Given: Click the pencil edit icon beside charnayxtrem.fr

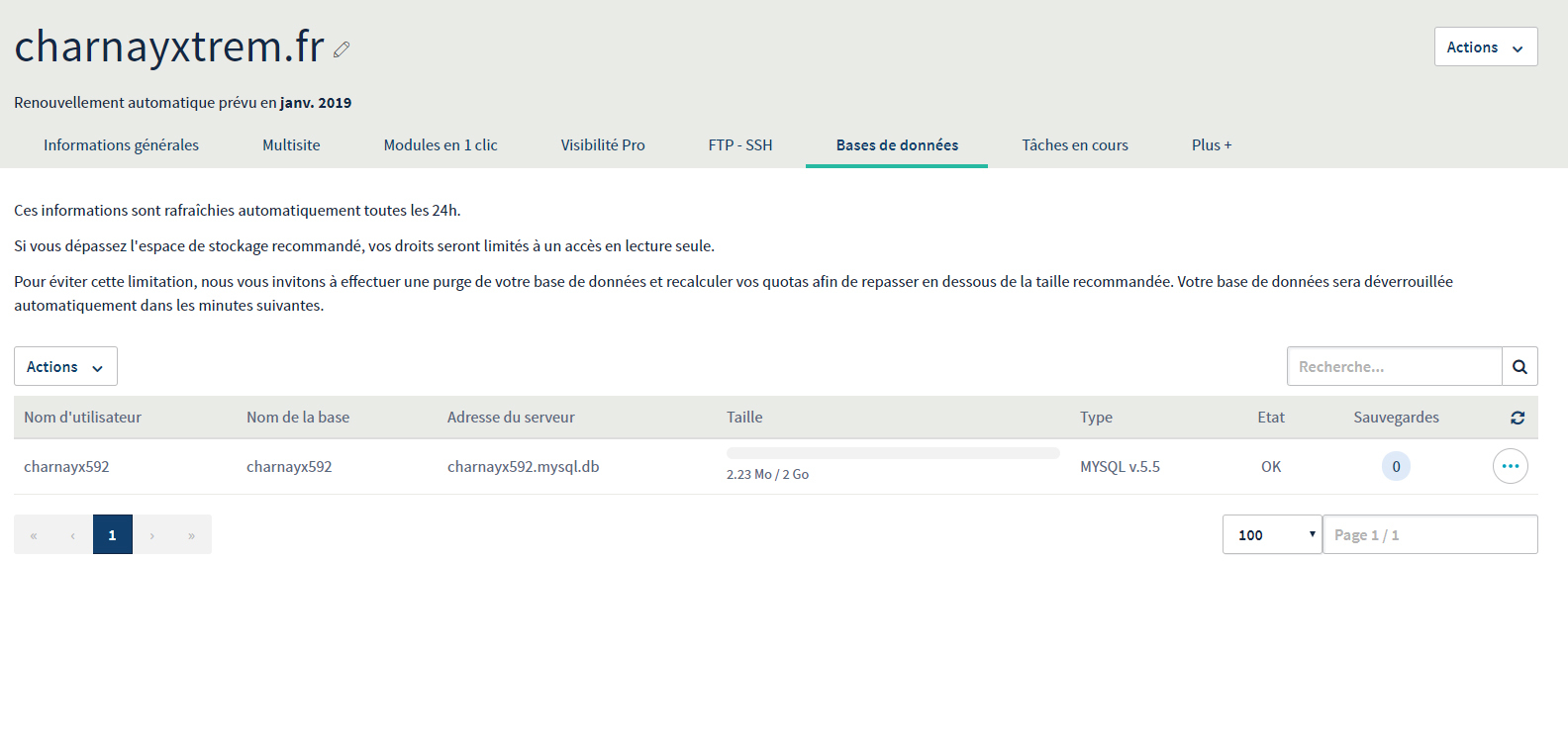Looking at the screenshot, I should tap(342, 49).
